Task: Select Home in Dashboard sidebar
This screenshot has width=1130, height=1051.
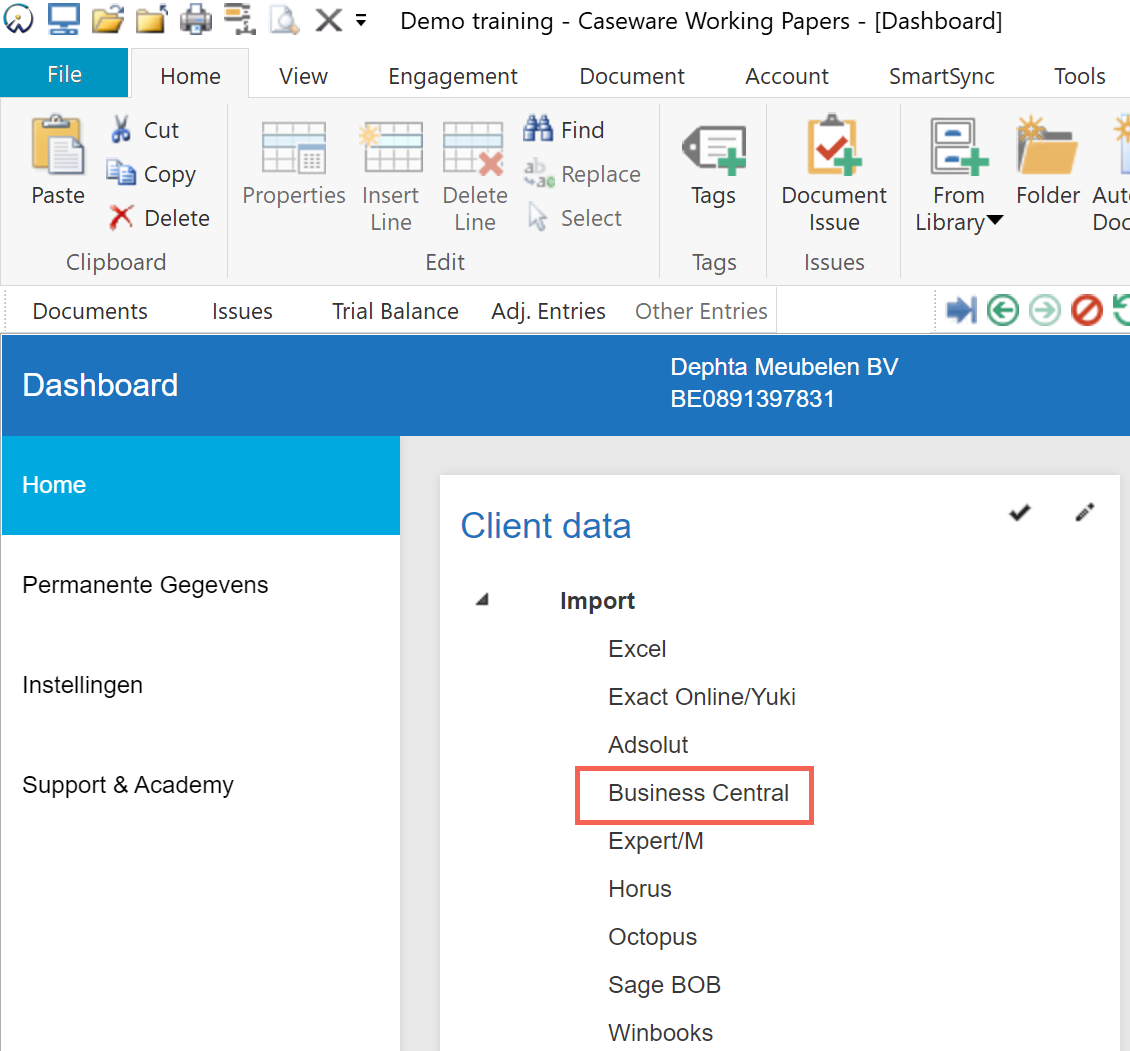Action: click(201, 485)
